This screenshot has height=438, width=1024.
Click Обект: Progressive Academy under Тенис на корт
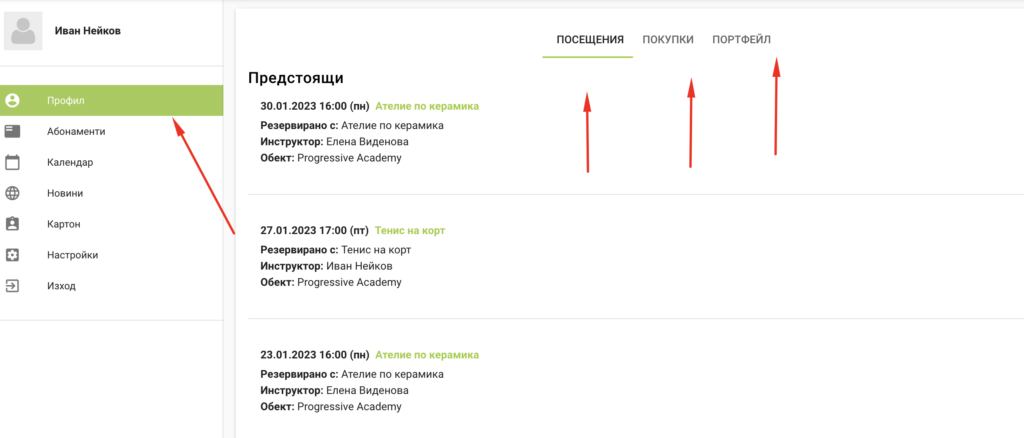pos(330,283)
